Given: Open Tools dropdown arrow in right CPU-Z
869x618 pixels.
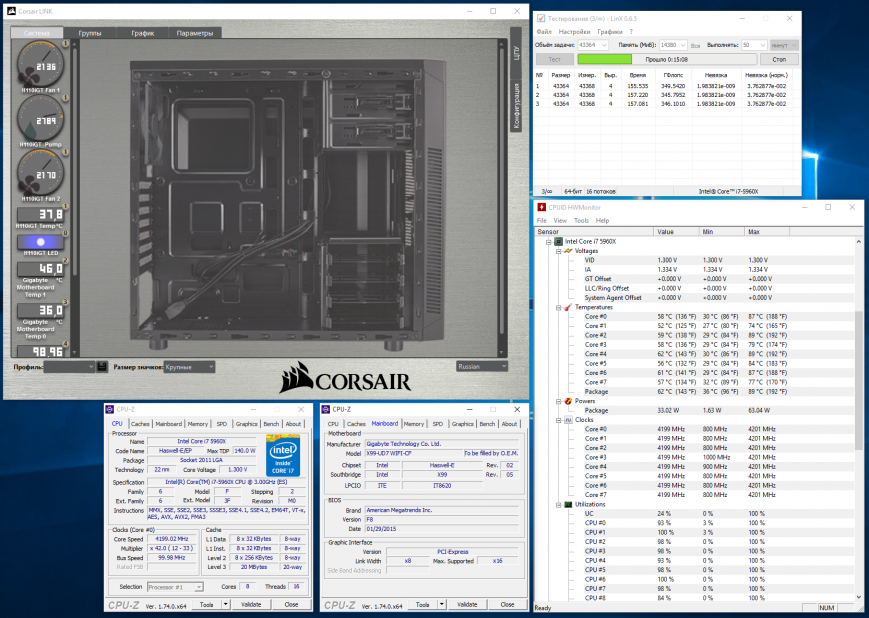Looking at the screenshot, I should click(x=442, y=605).
